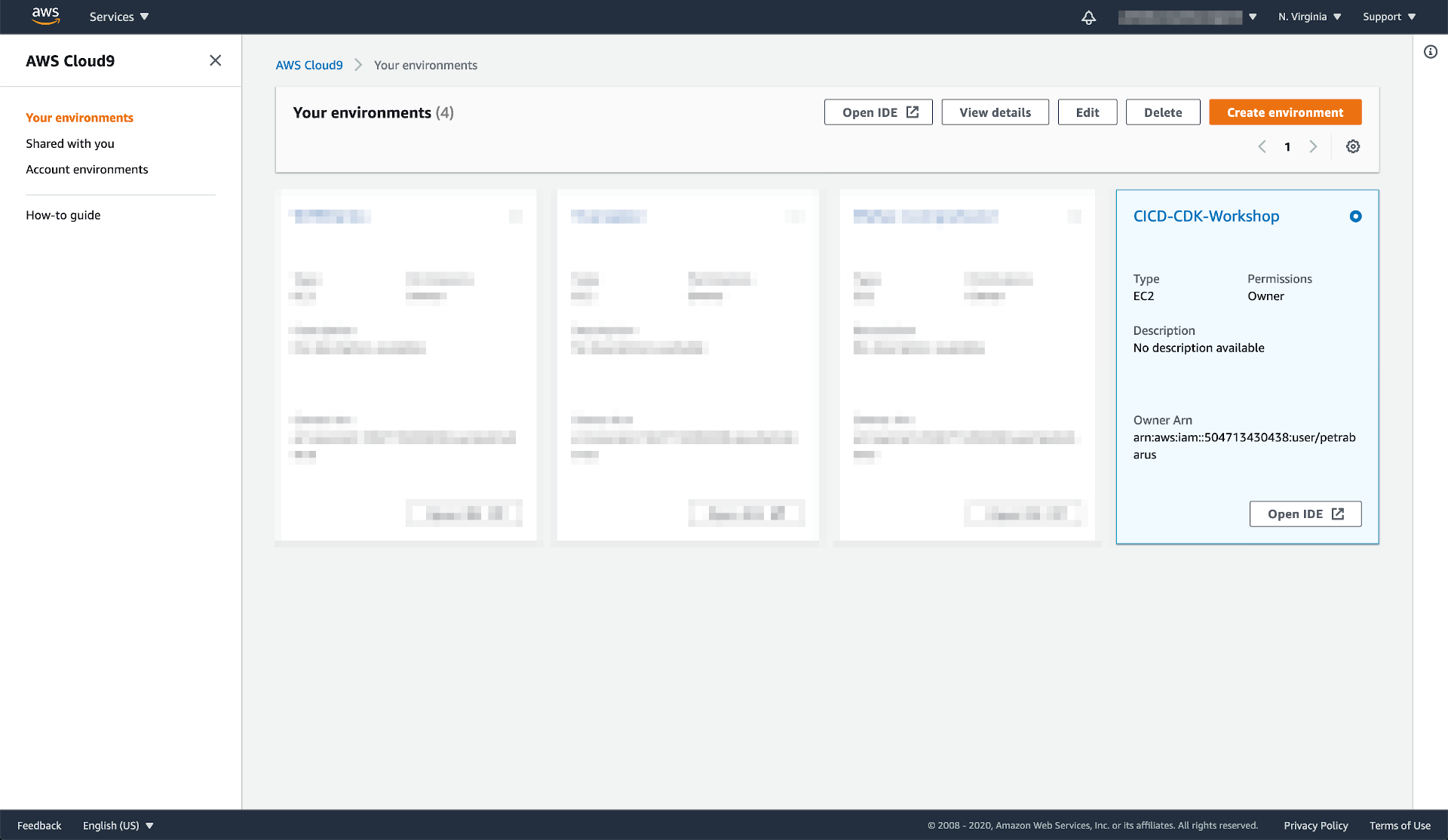Open notifications bell icon
The image size is (1448, 840).
click(x=1088, y=17)
